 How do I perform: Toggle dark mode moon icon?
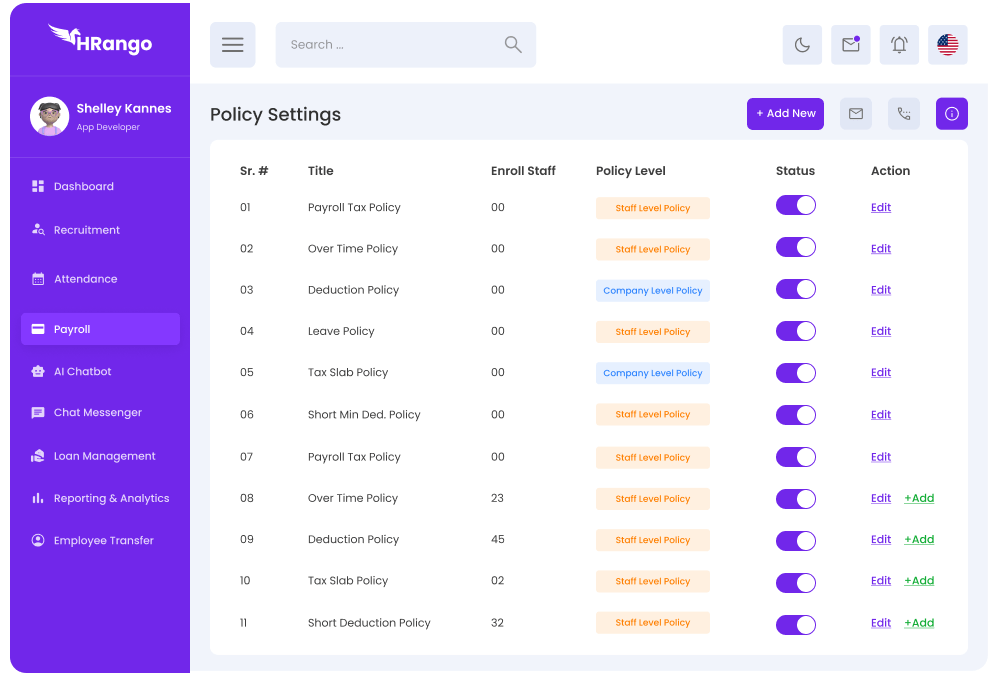[802, 45]
